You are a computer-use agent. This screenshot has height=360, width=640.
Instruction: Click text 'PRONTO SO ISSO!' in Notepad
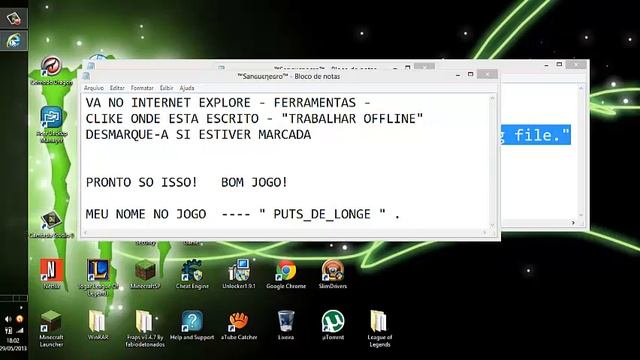[142, 182]
